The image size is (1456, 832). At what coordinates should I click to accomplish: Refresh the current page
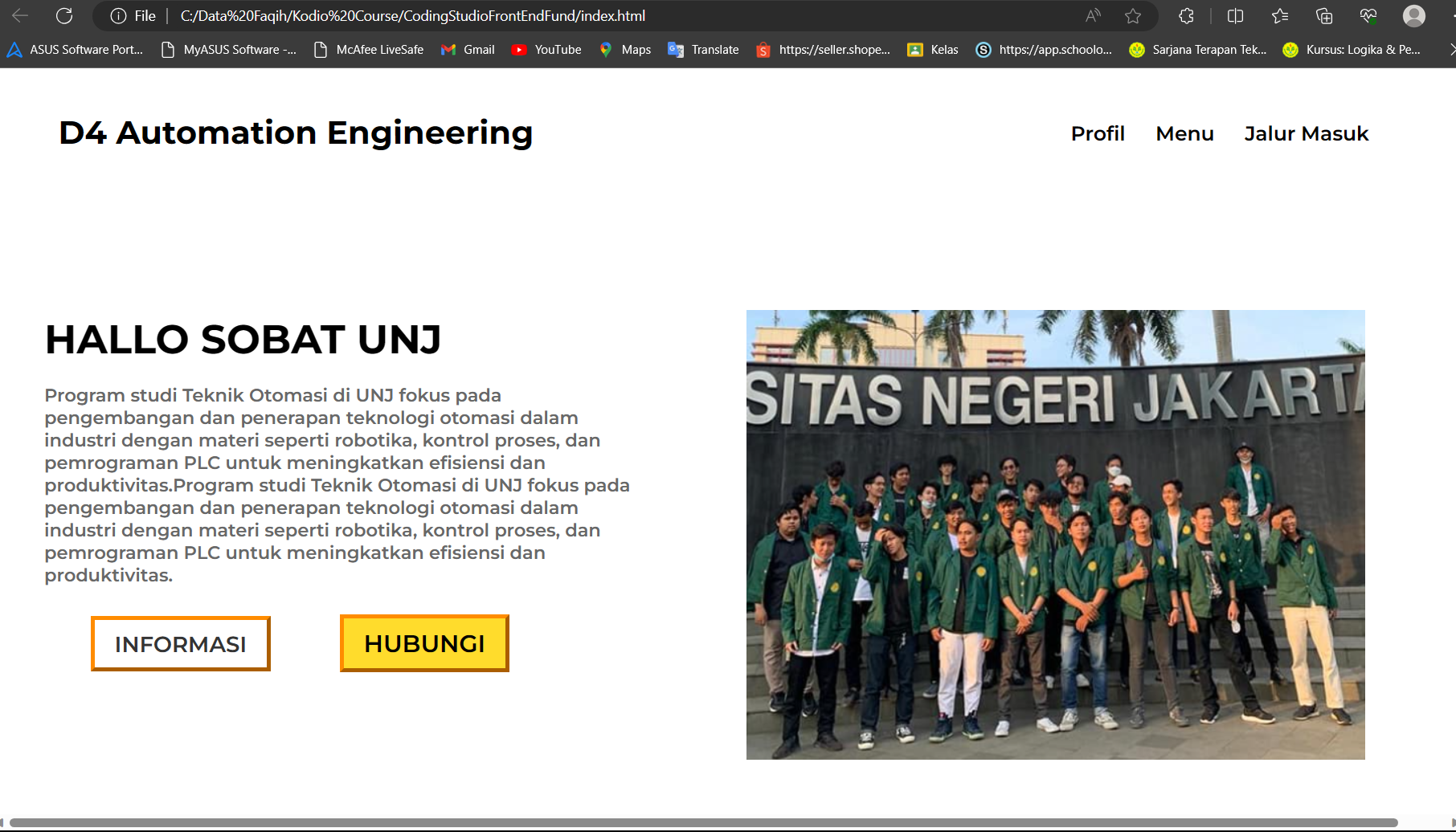(x=64, y=15)
